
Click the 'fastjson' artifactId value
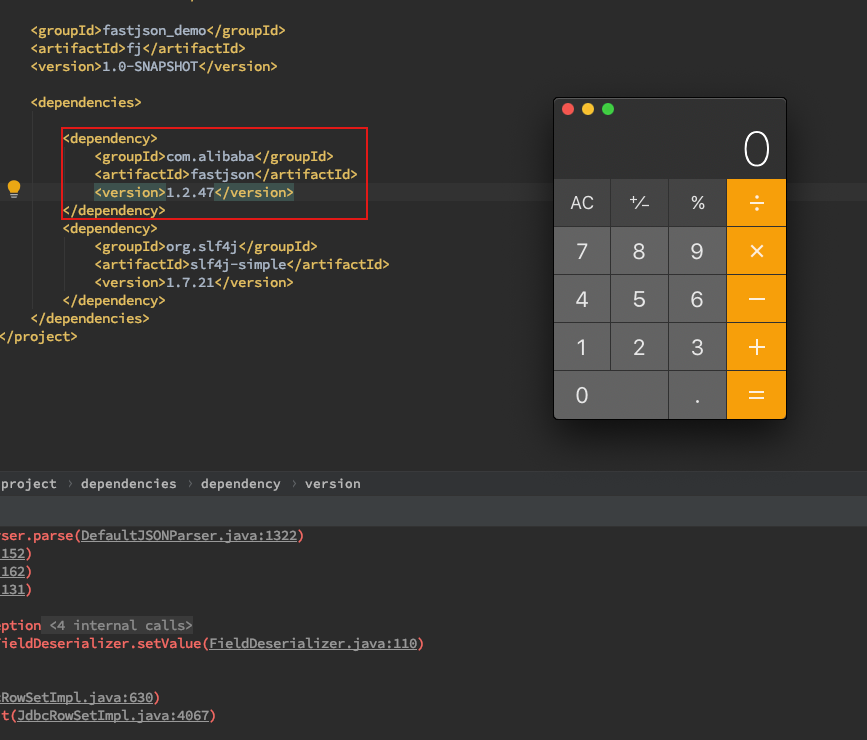pos(223,175)
